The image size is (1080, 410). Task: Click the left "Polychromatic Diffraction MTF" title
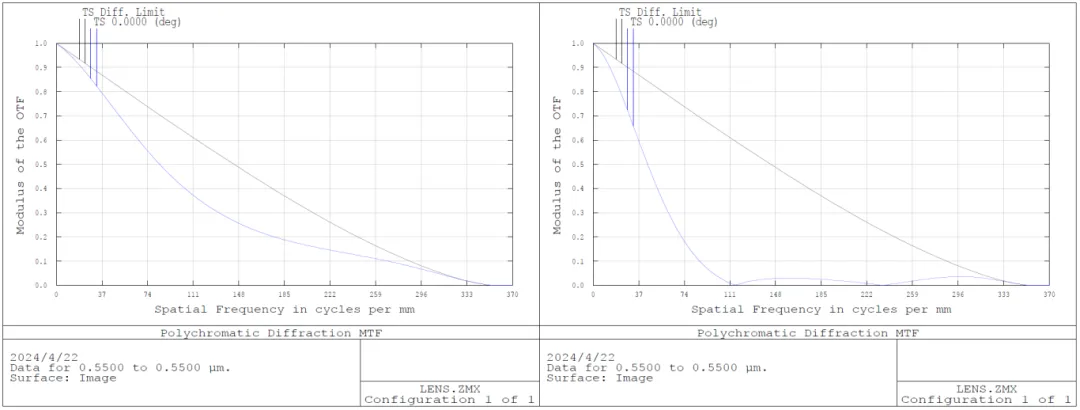click(x=271, y=333)
